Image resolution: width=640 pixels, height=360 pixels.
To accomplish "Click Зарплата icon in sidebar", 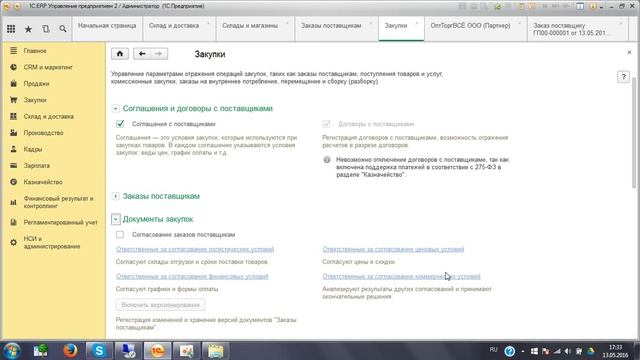I will [x=13, y=165].
